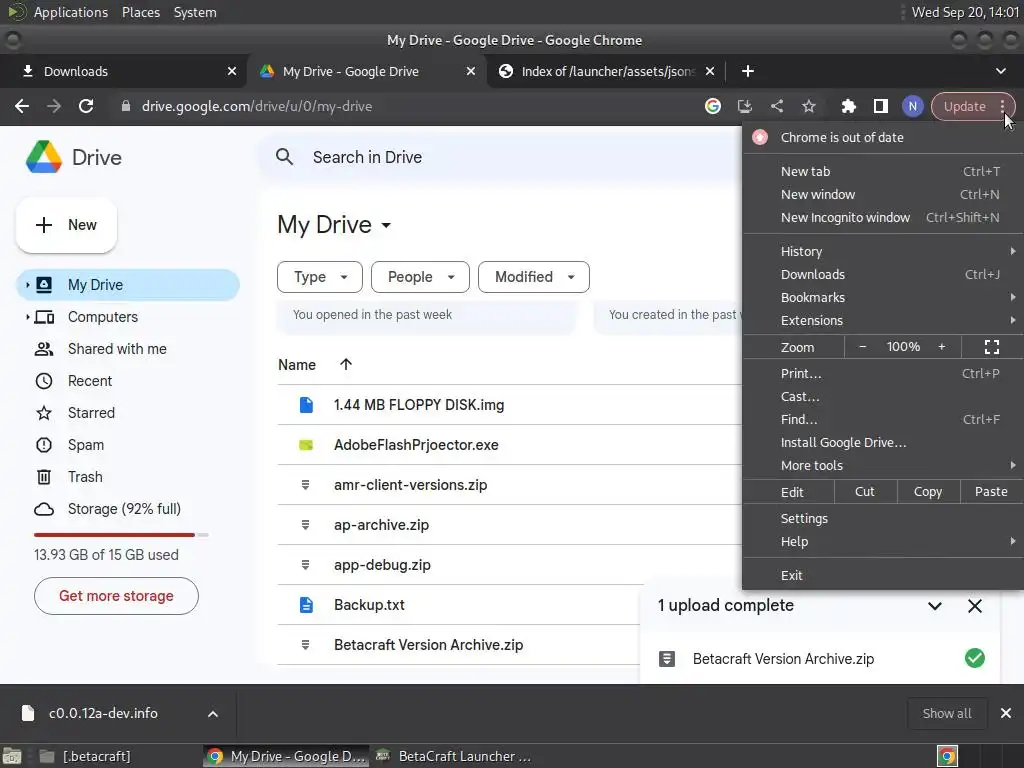Click the New button in Drive
The image size is (1024, 768).
coord(66,225)
